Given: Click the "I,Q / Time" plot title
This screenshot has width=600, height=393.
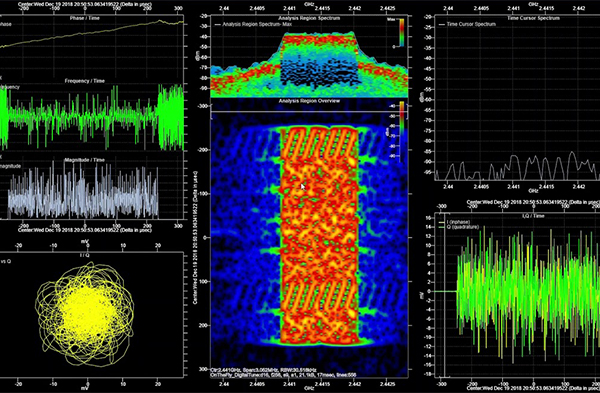Looking at the screenshot, I should click(533, 216).
